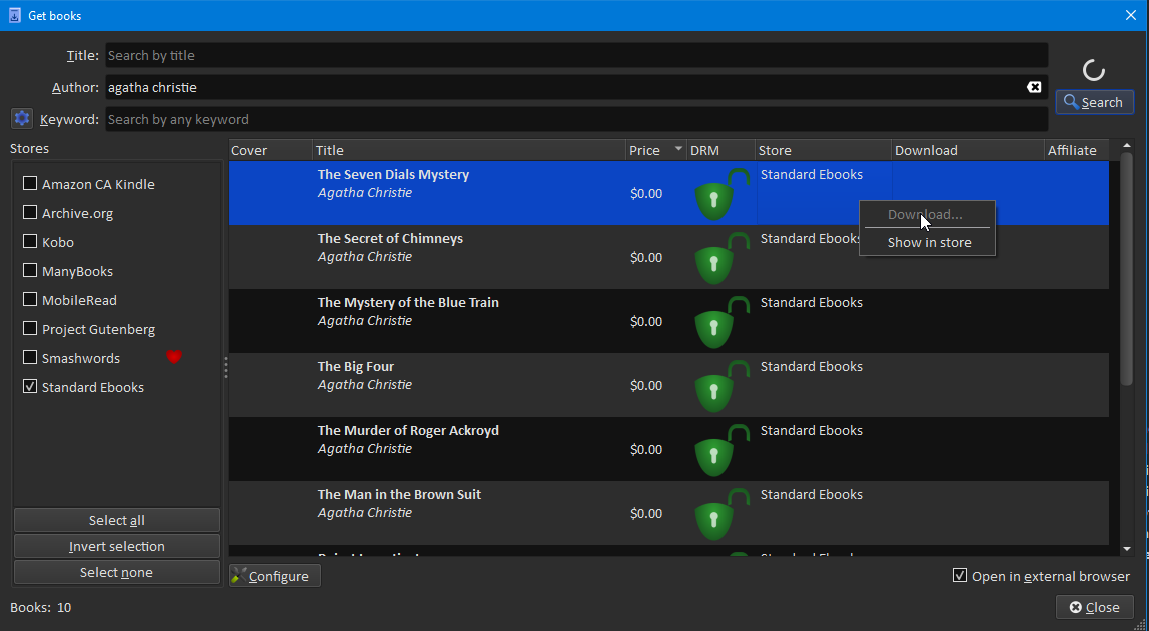1149x631 pixels.
Task: Click the Get books window icon in title bar
Action: [15, 15]
